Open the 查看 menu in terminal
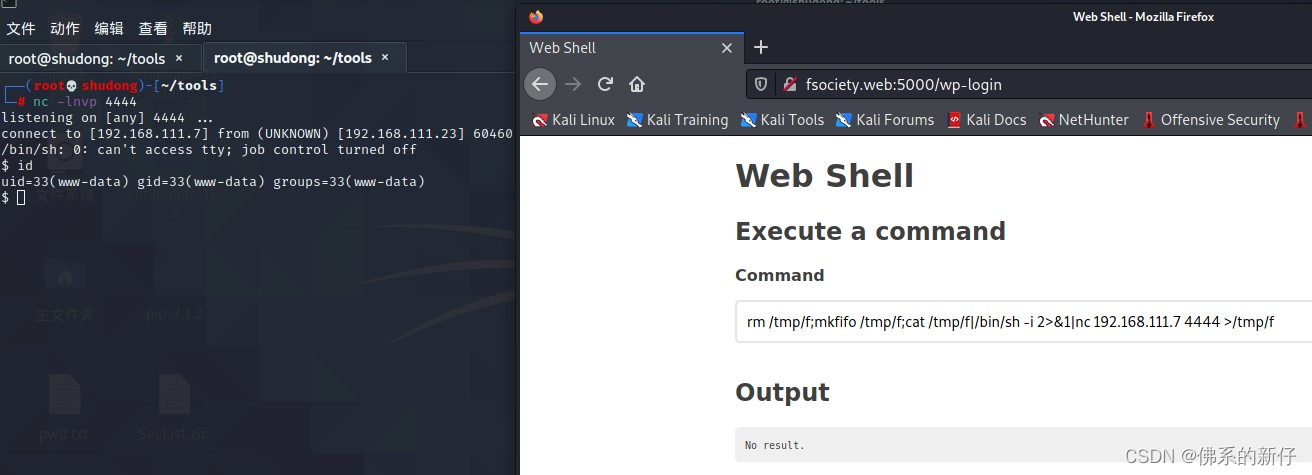Screen dimensions: 1312x475 tap(153, 28)
